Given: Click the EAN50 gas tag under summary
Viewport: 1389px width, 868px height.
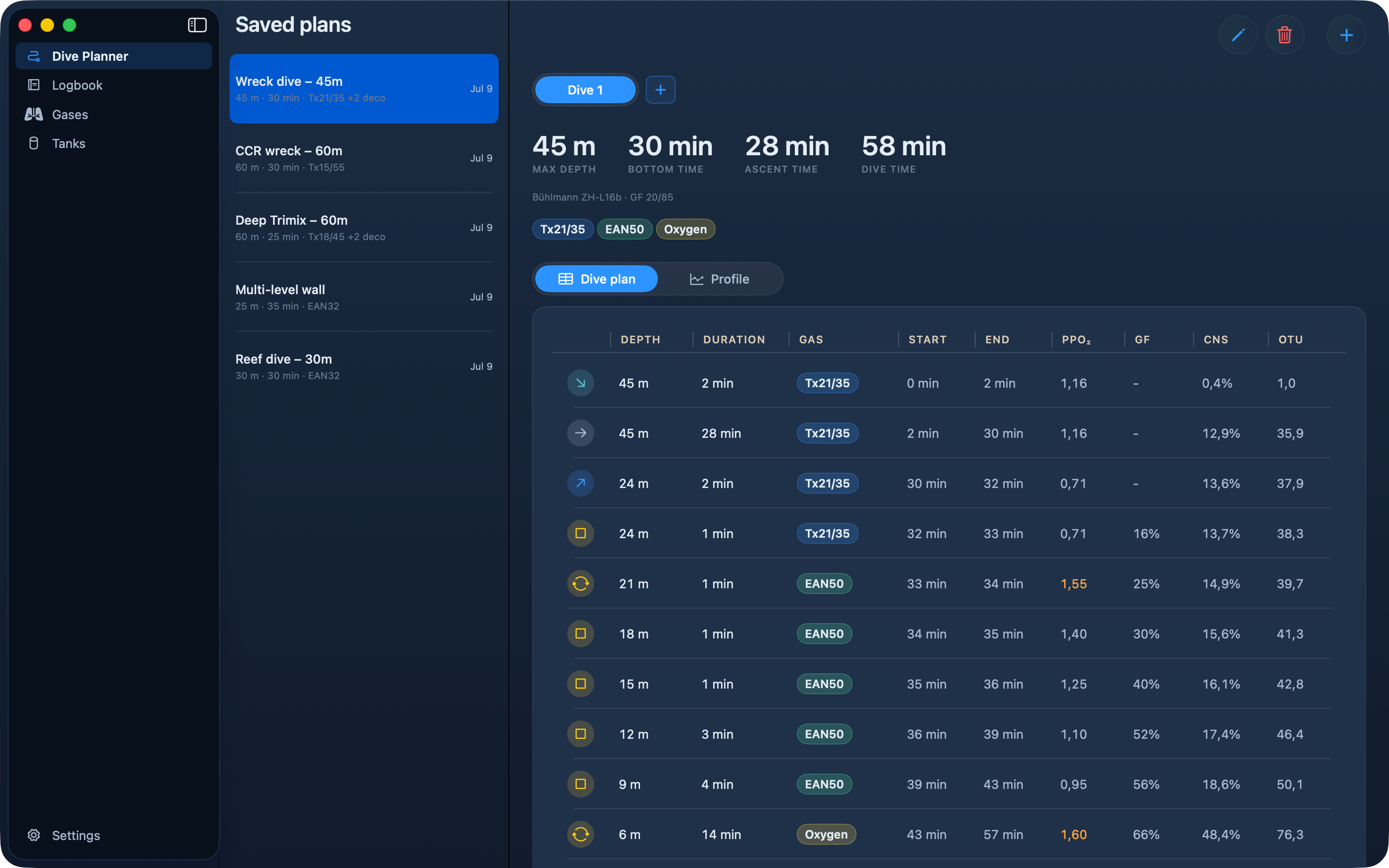Looking at the screenshot, I should (x=625, y=229).
